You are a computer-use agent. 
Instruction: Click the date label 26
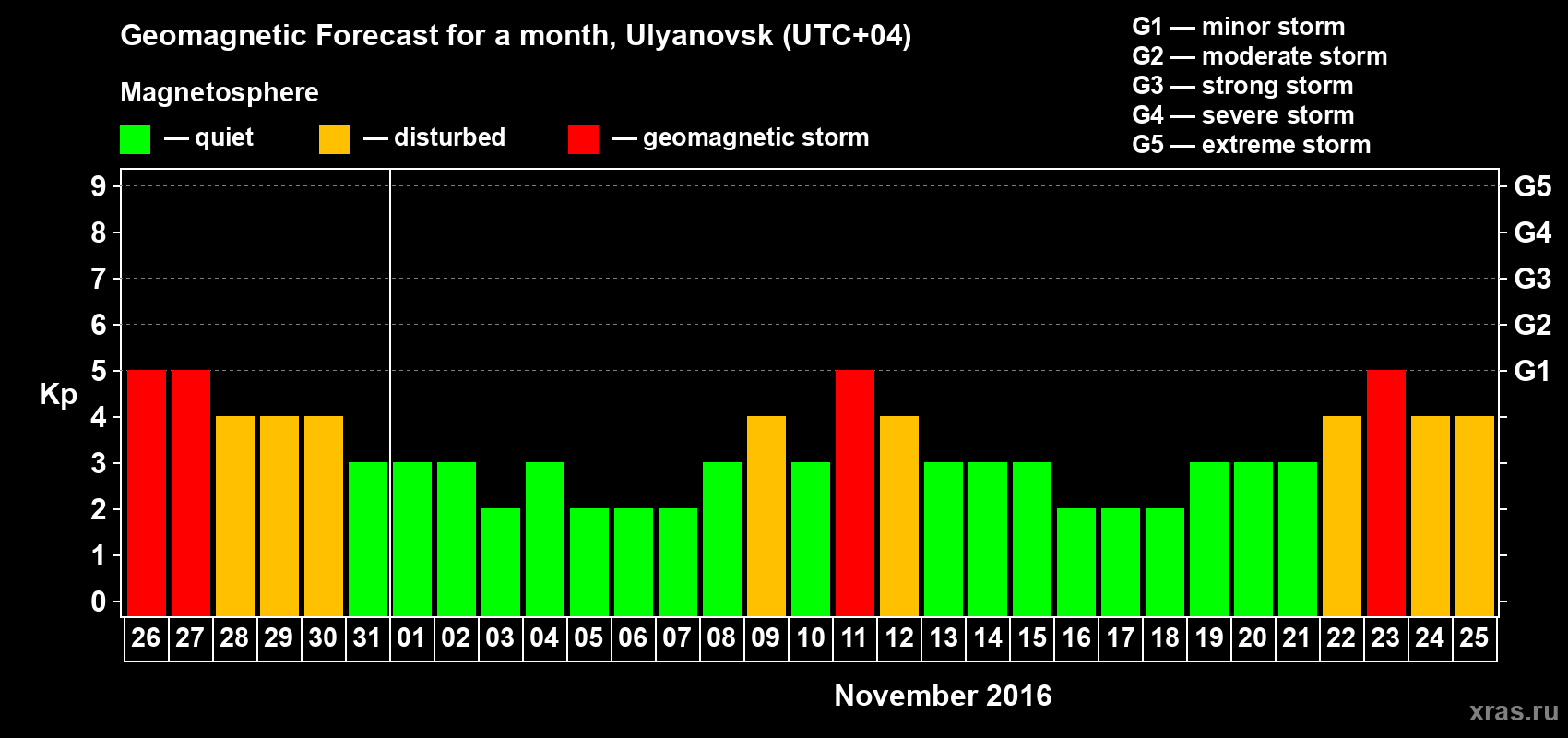pos(146,638)
